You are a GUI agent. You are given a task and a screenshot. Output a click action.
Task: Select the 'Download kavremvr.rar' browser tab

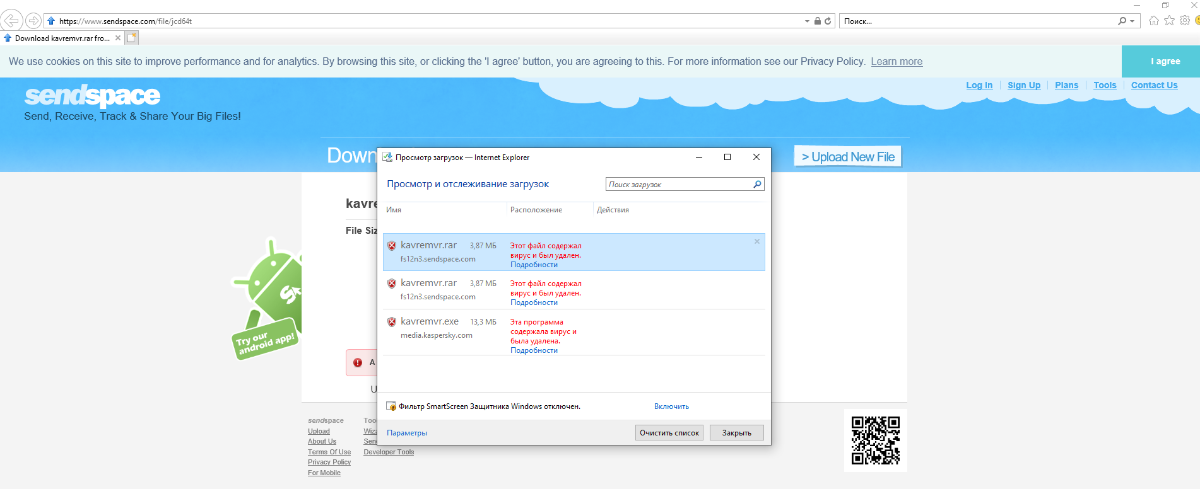point(60,38)
